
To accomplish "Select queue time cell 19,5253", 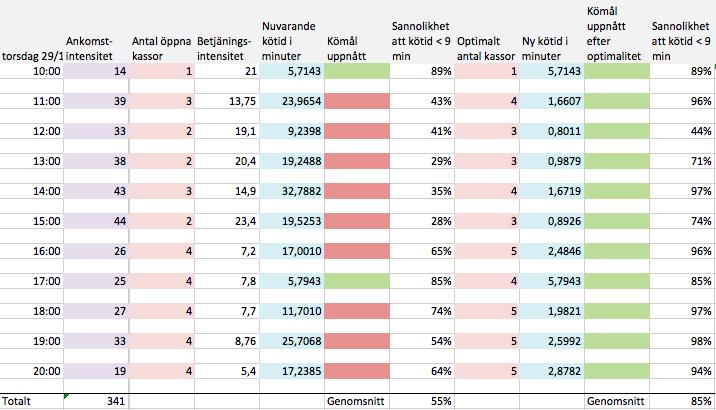I will click(x=292, y=221).
